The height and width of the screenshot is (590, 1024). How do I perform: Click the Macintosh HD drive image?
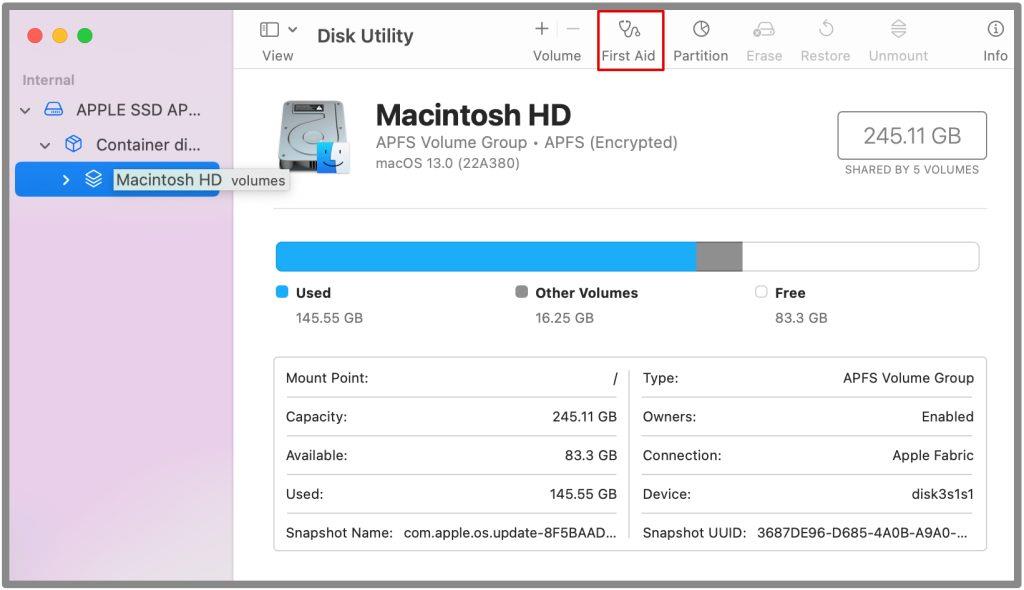(314, 137)
